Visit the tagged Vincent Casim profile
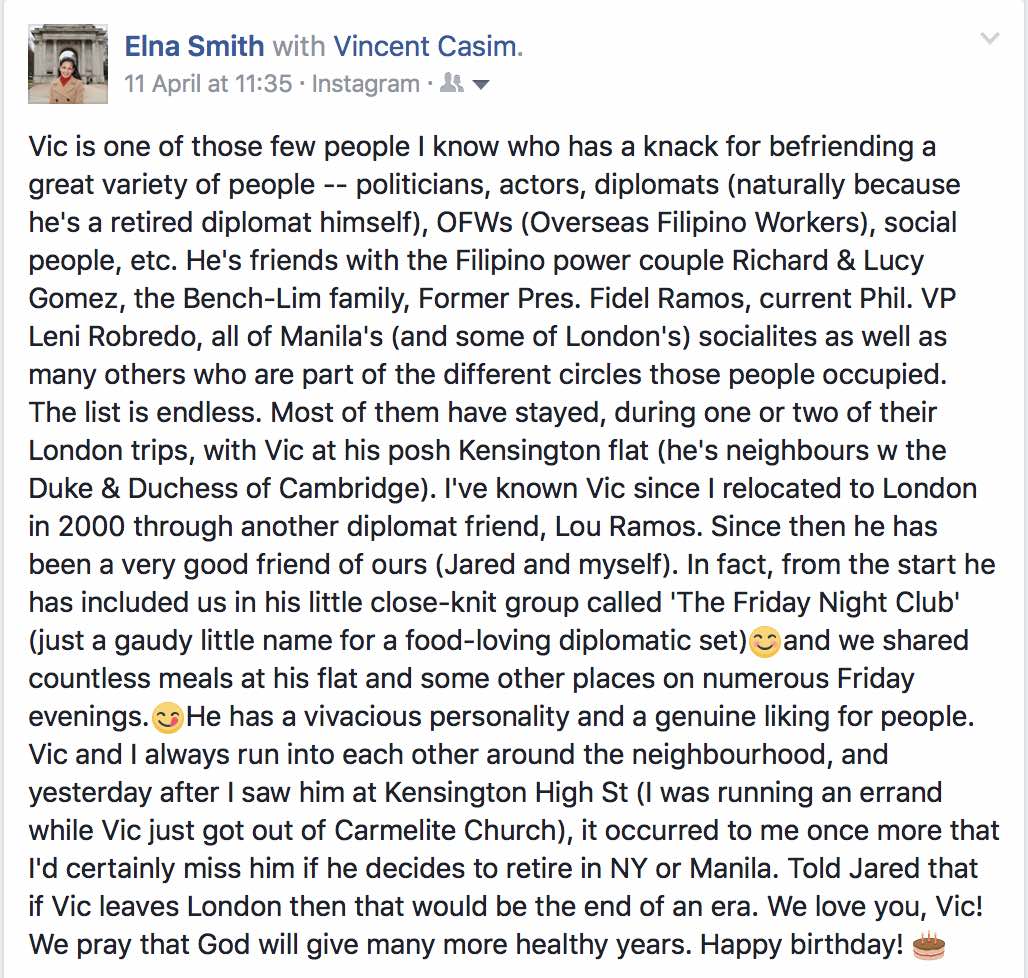The height and width of the screenshot is (978, 1028). pos(428,47)
